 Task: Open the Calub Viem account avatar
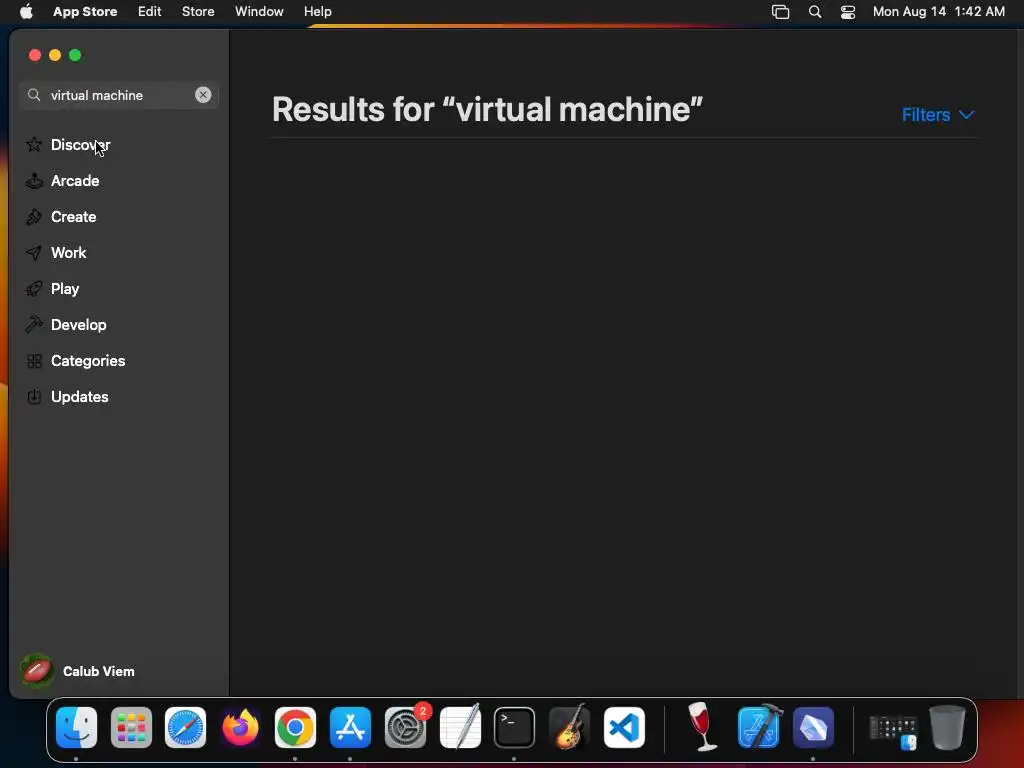pyautogui.click(x=37, y=671)
